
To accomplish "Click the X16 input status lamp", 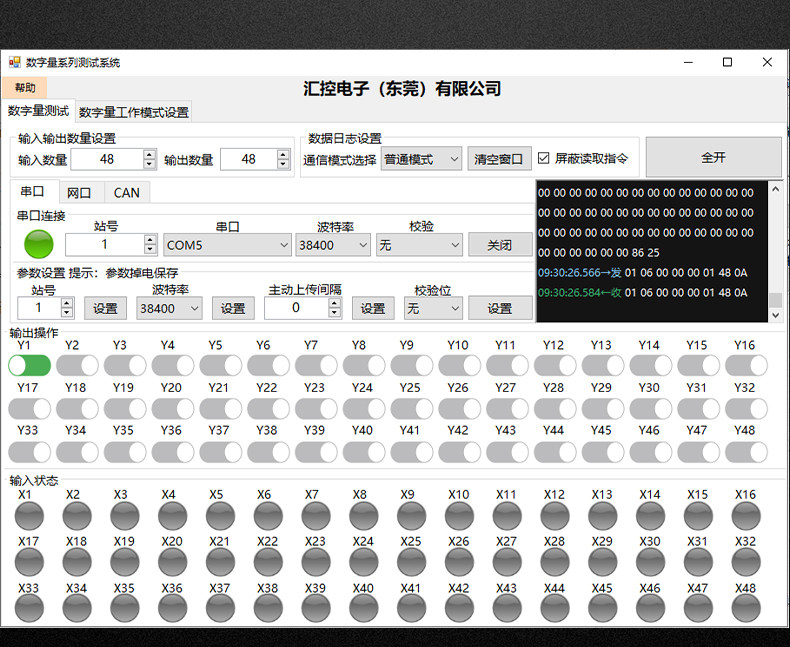I will click(x=746, y=516).
